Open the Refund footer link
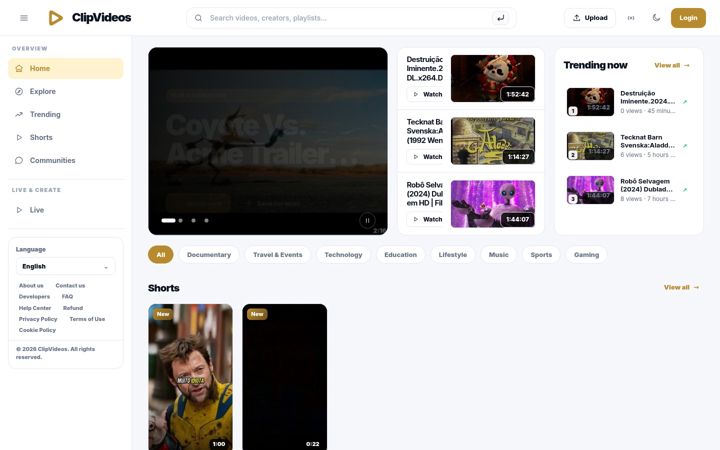 tap(73, 308)
